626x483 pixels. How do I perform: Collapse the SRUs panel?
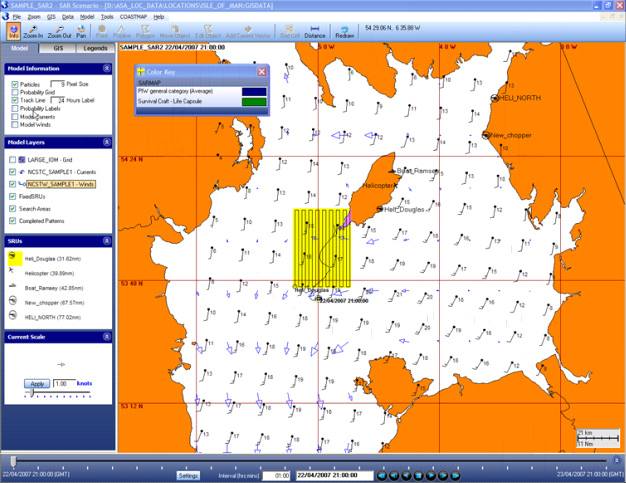click(x=106, y=241)
